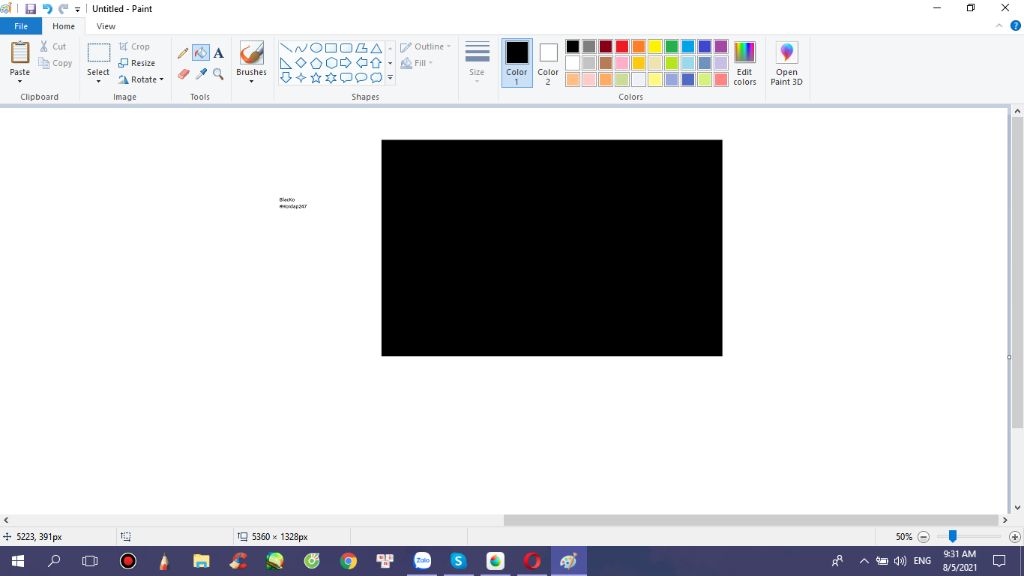This screenshot has height=576, width=1024.
Task: Click the Resize button
Action: [x=136, y=63]
